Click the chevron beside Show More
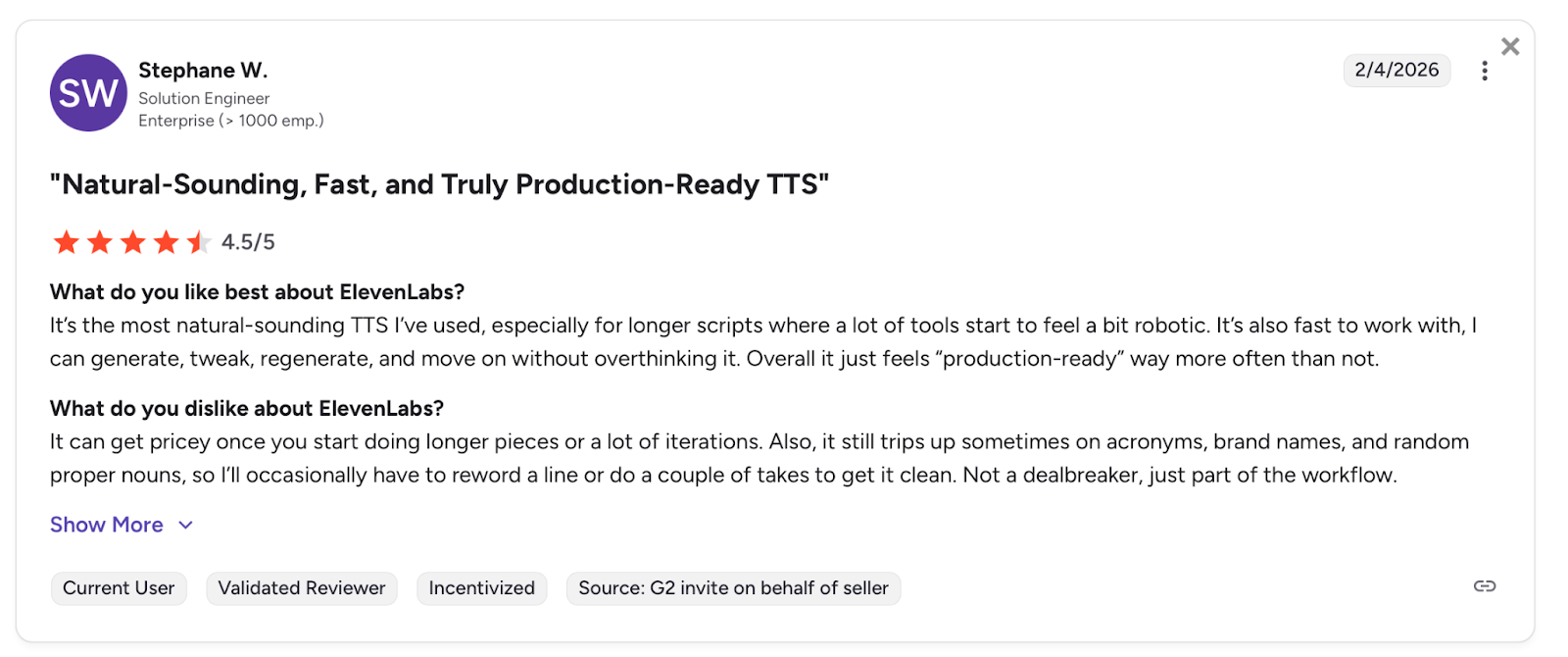The height and width of the screenshot is (657, 1568). (x=185, y=525)
